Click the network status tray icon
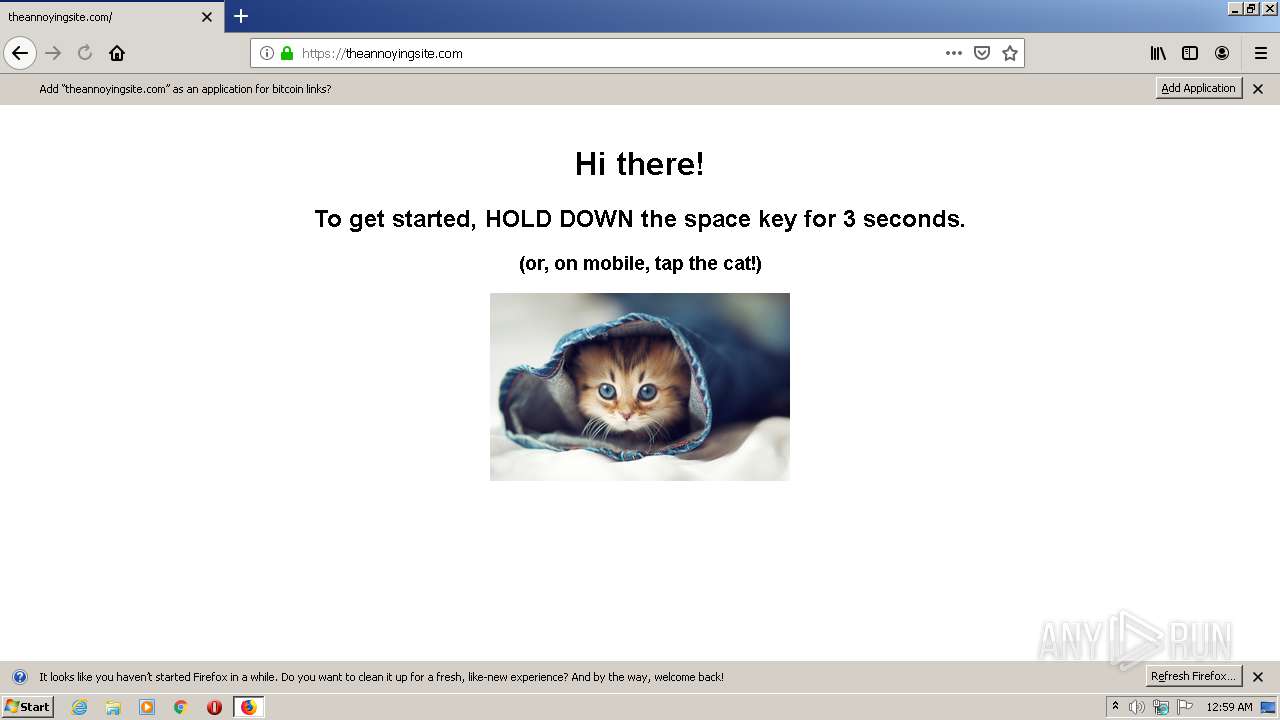Screen dimensions: 1280x720 (x=1161, y=707)
